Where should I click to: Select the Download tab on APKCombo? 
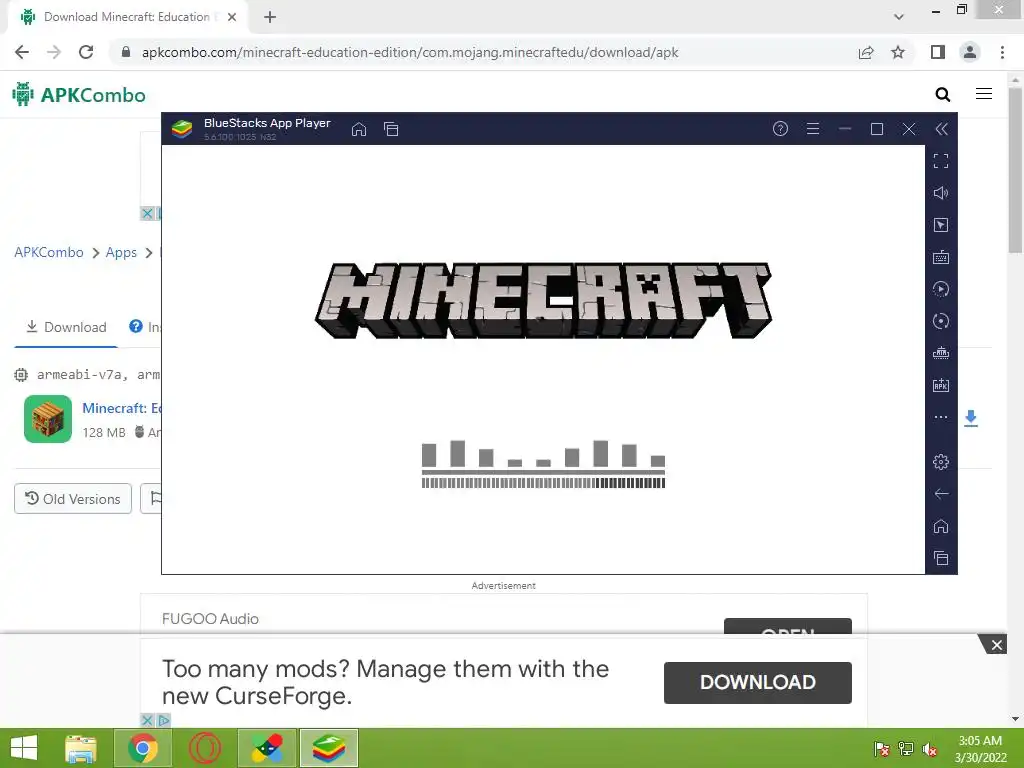click(66, 327)
